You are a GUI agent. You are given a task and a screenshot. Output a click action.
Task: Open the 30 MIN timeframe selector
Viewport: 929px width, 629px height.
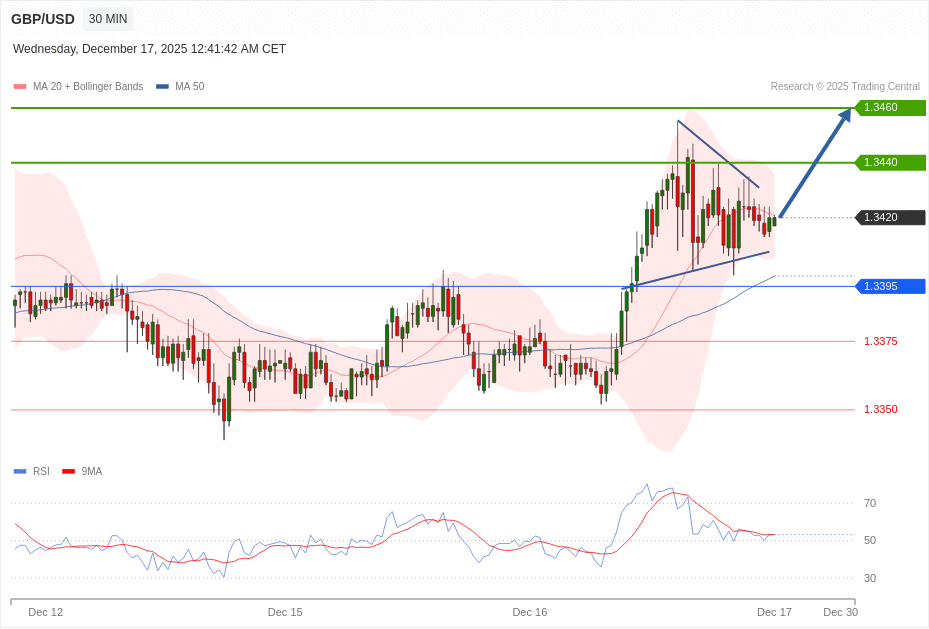tap(107, 18)
